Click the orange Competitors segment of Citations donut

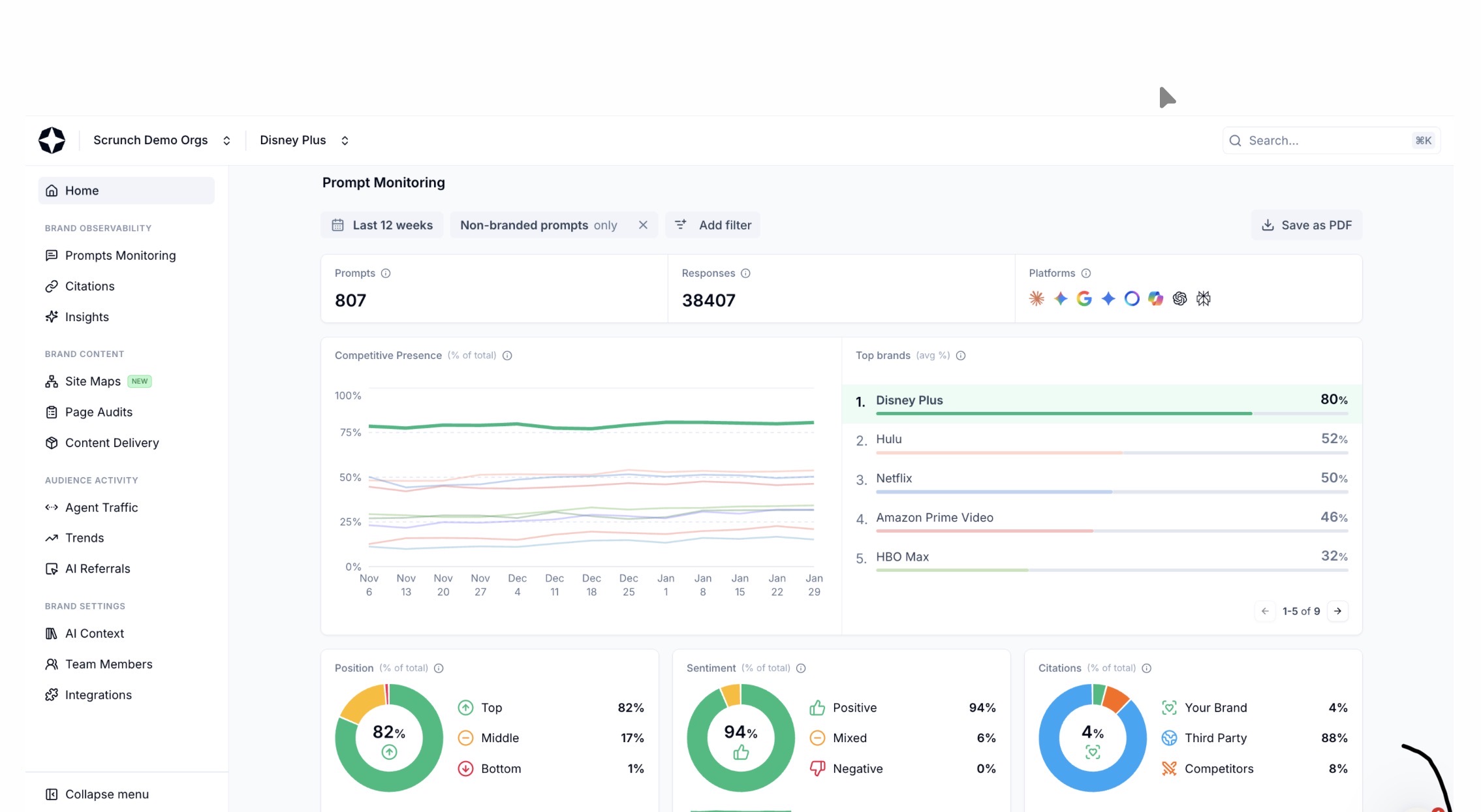click(x=1115, y=698)
